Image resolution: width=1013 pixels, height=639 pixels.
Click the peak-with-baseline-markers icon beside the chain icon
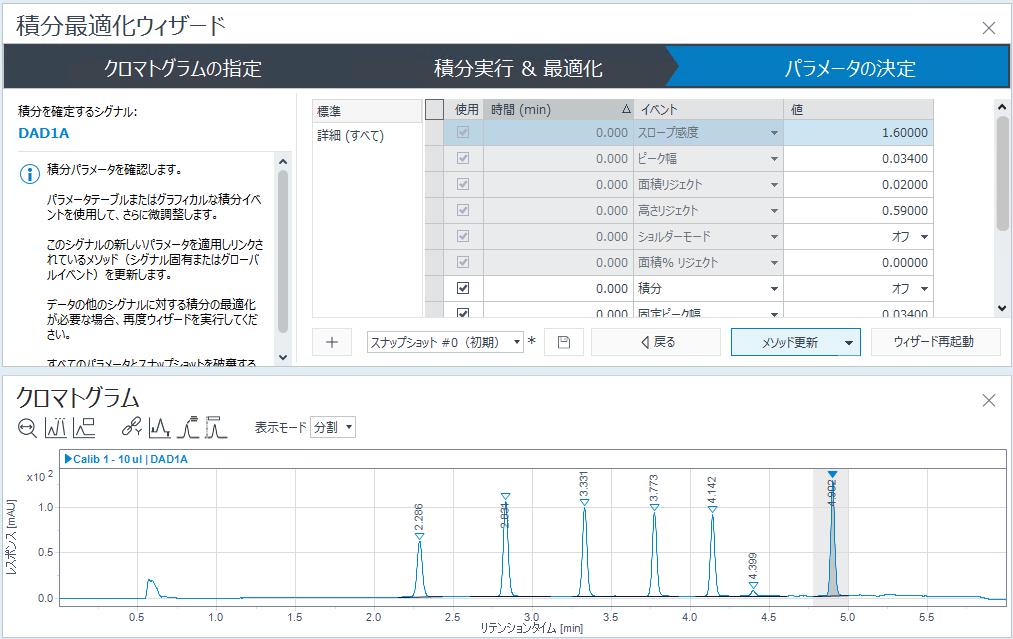160,427
